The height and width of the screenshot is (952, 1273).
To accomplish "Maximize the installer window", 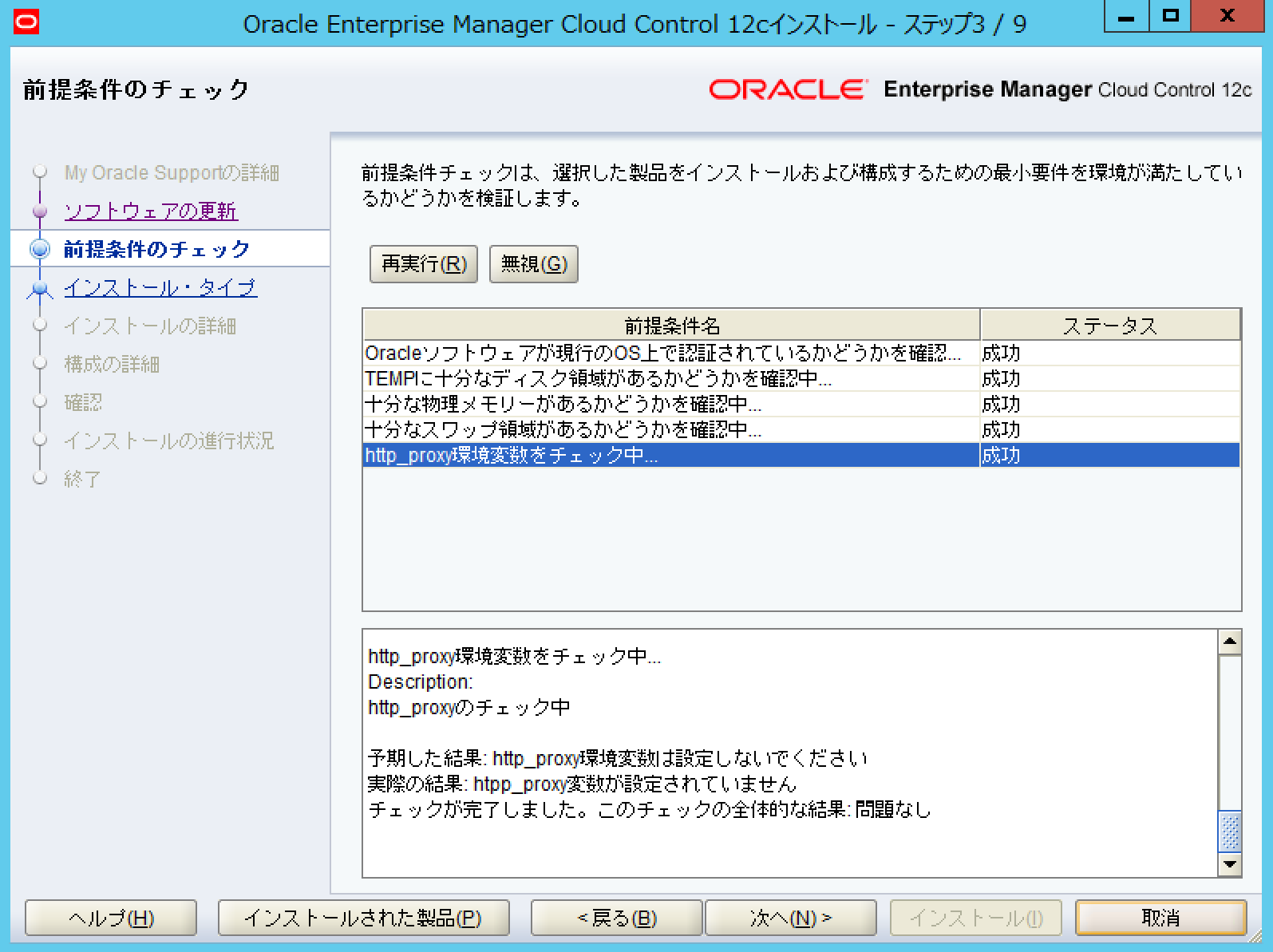I will click(x=1170, y=16).
